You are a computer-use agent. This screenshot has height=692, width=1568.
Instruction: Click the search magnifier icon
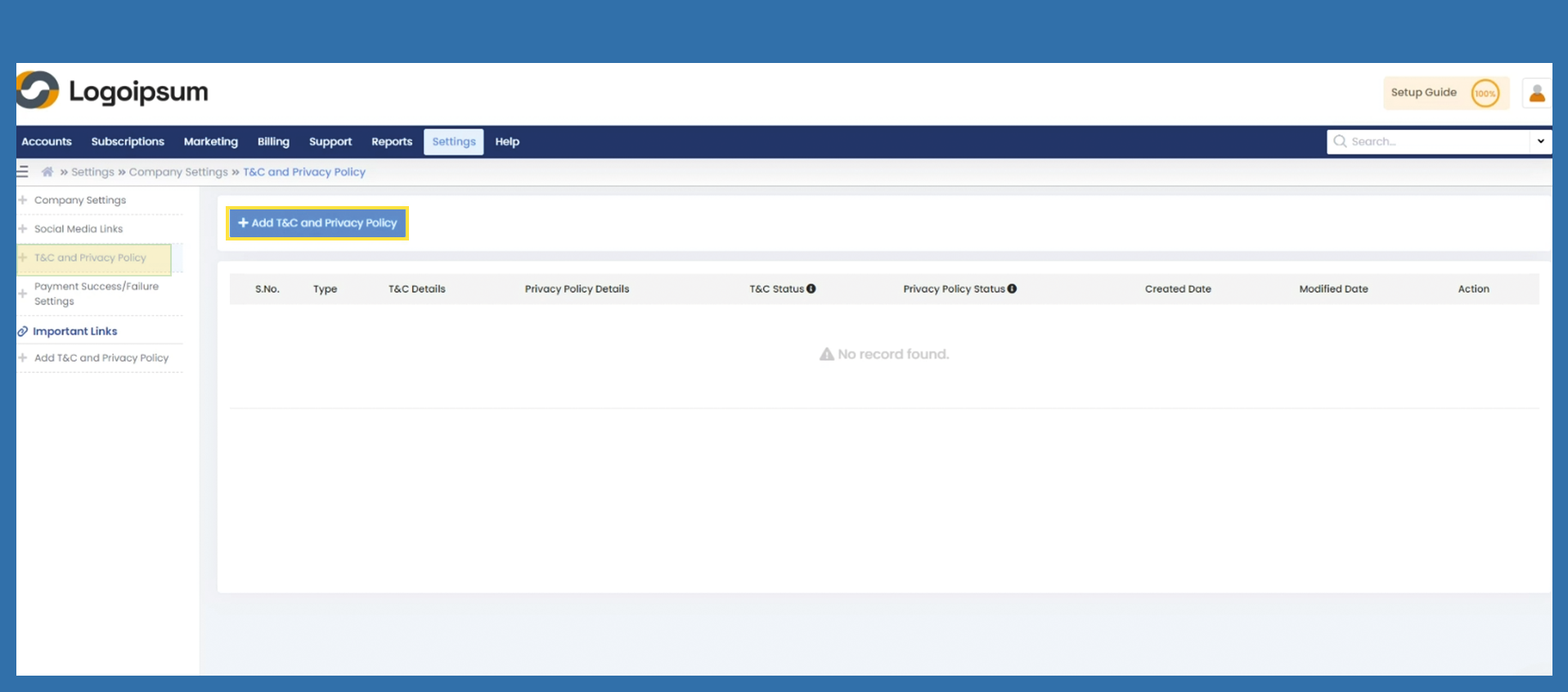tap(1340, 142)
